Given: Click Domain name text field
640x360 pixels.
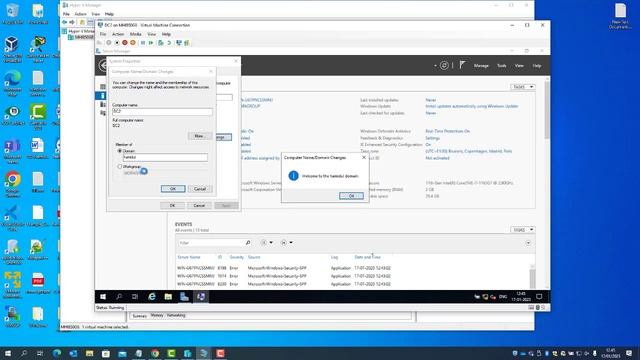Looking at the screenshot, I should point(165,157).
